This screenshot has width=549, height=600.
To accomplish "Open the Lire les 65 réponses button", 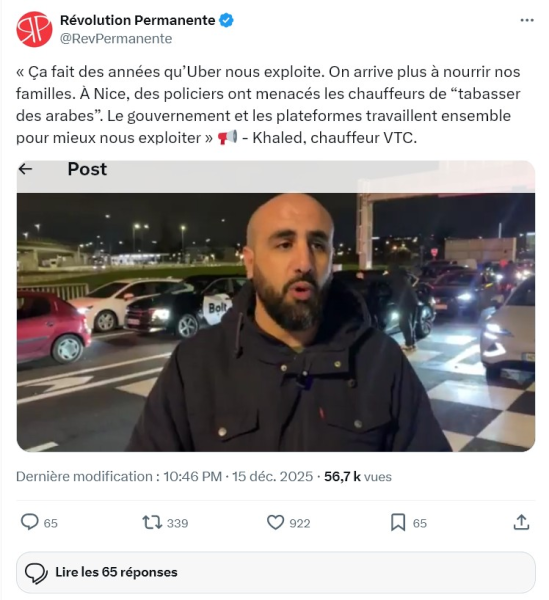I will point(275,572).
